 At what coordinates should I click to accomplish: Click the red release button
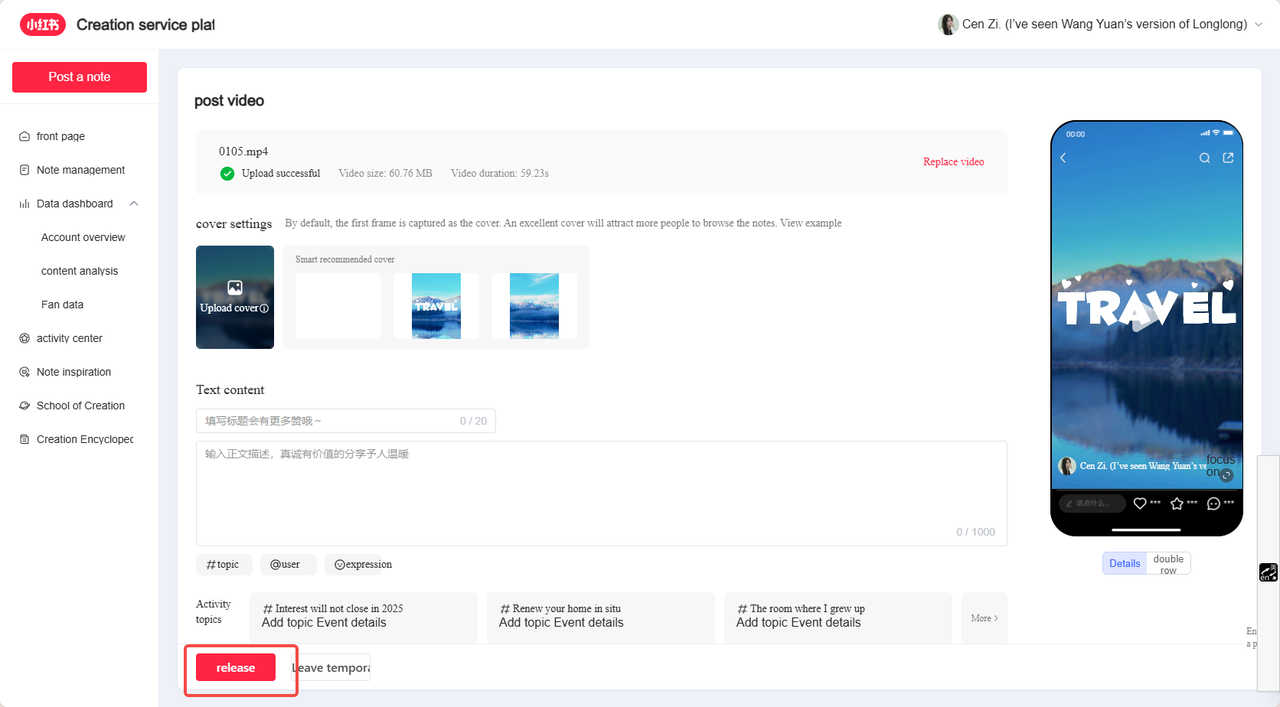coord(235,668)
